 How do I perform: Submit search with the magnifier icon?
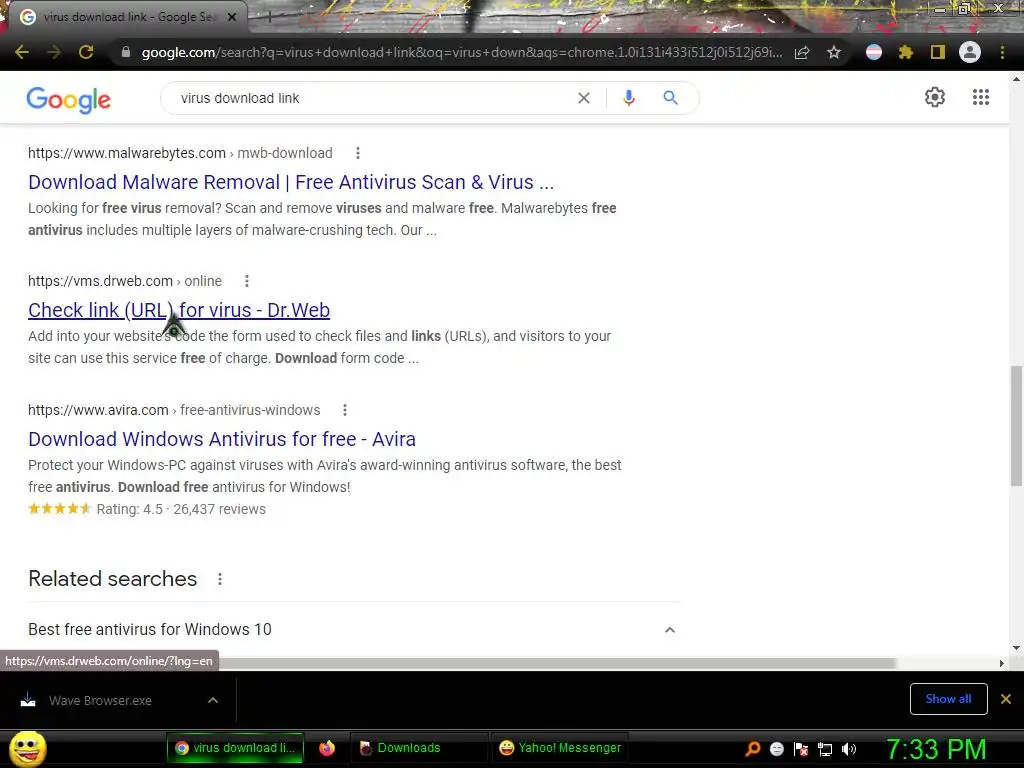[x=670, y=98]
